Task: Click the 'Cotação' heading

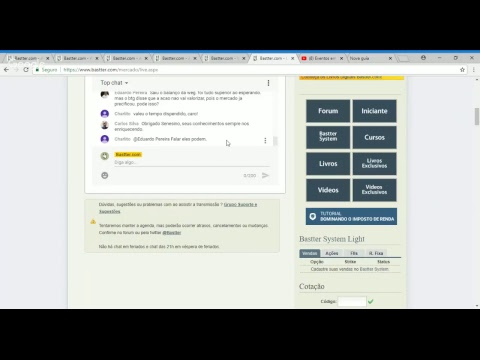Action: (312, 286)
